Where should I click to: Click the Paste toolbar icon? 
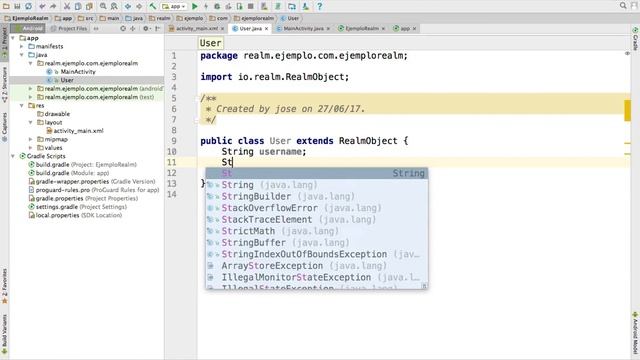(x=89, y=6)
